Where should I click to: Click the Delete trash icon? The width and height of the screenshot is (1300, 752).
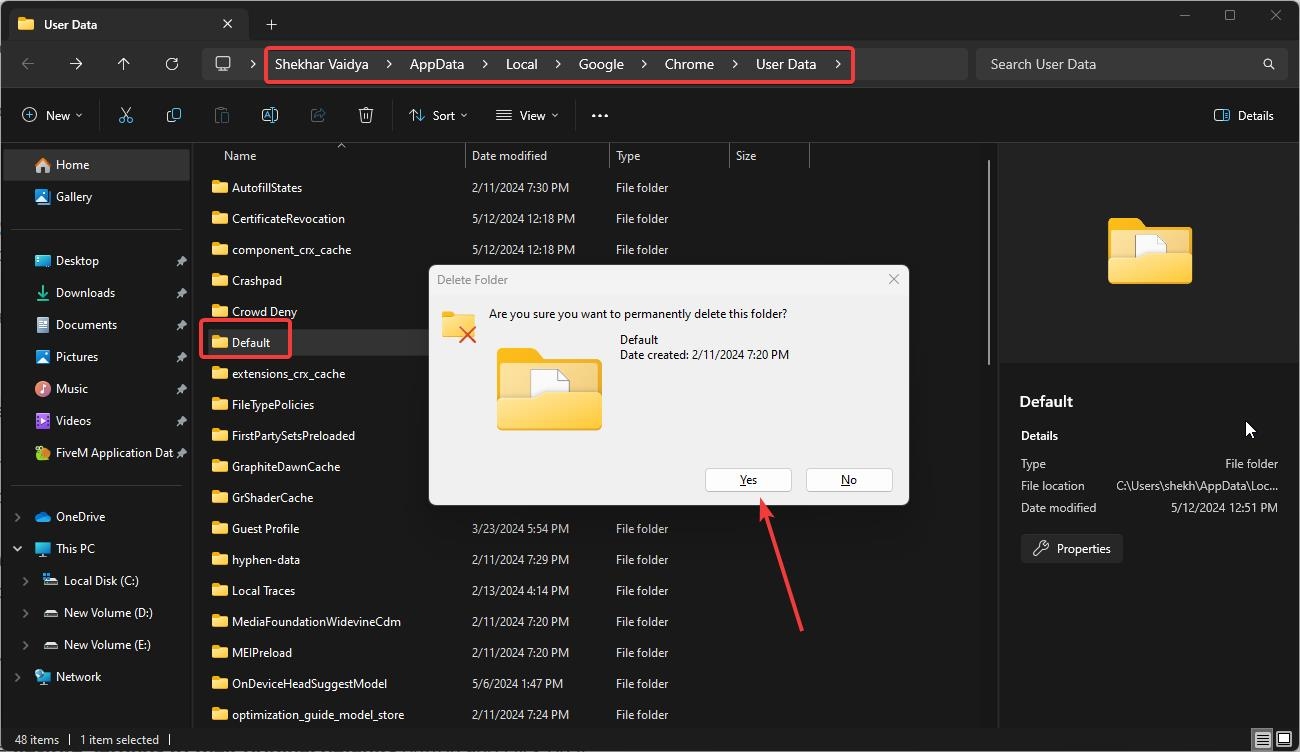[x=365, y=115]
